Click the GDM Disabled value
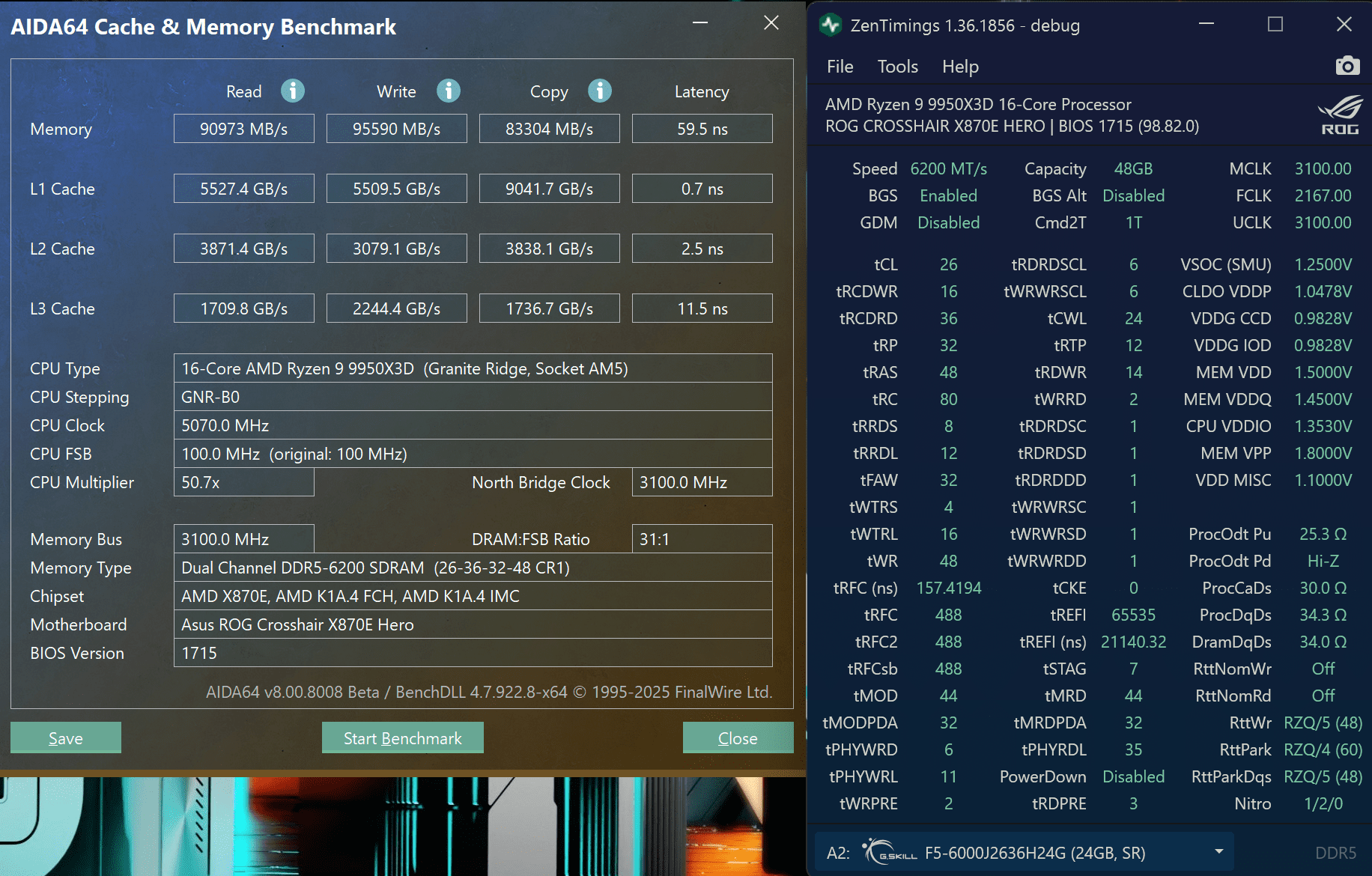 click(x=948, y=222)
